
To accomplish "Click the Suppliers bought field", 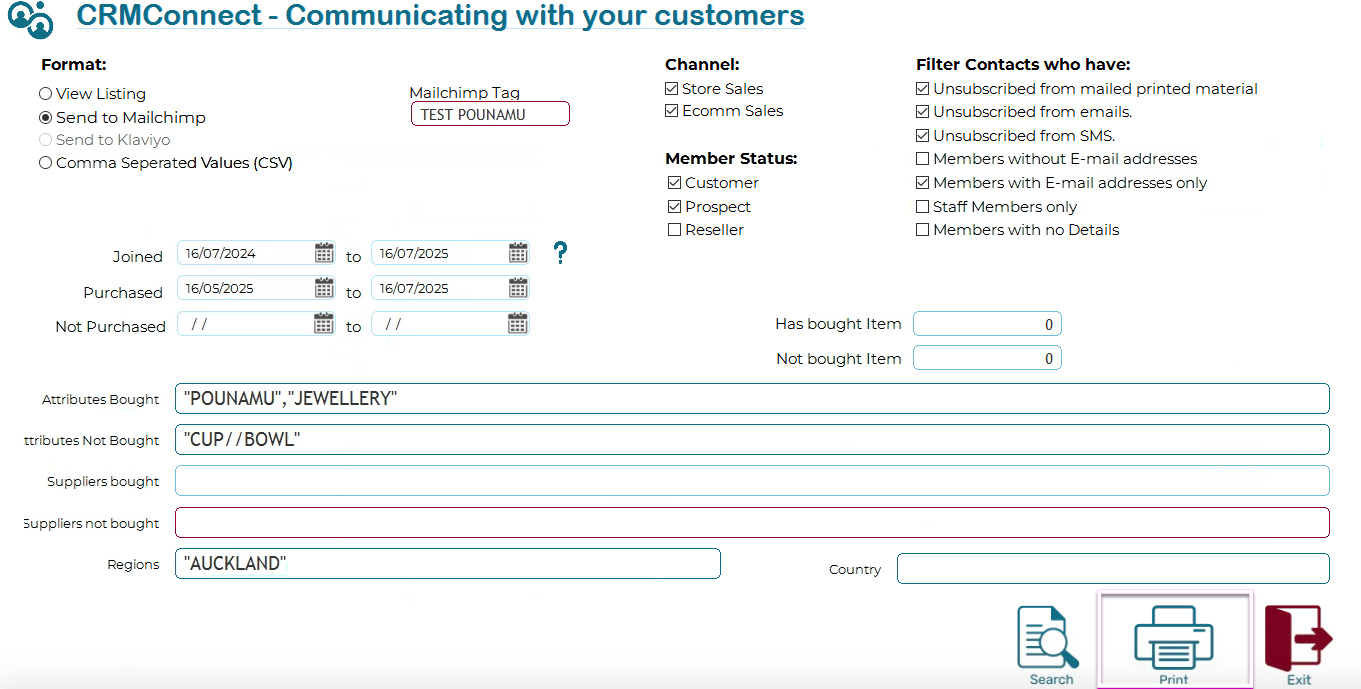I will pyautogui.click(x=752, y=480).
